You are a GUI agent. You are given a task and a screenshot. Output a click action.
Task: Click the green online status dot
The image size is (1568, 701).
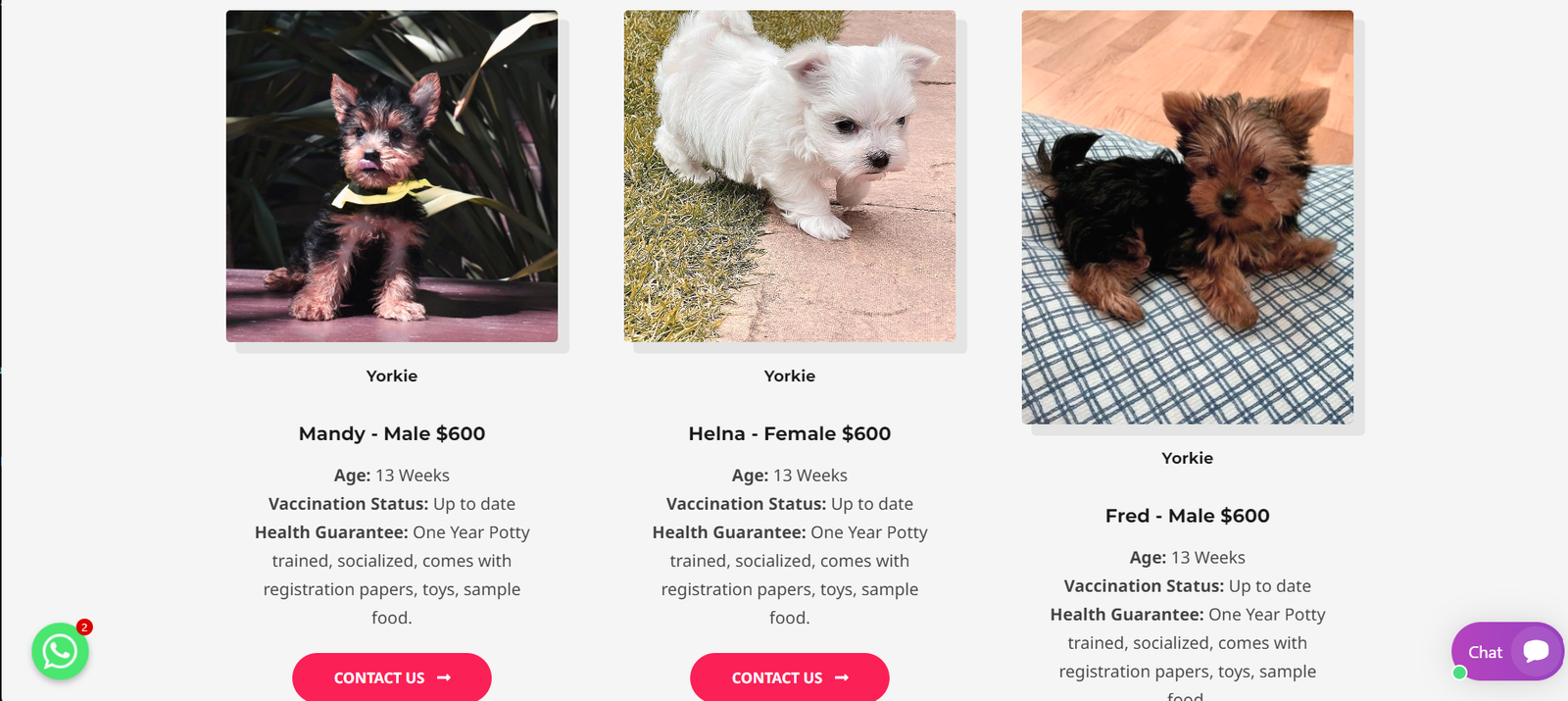(x=1459, y=673)
